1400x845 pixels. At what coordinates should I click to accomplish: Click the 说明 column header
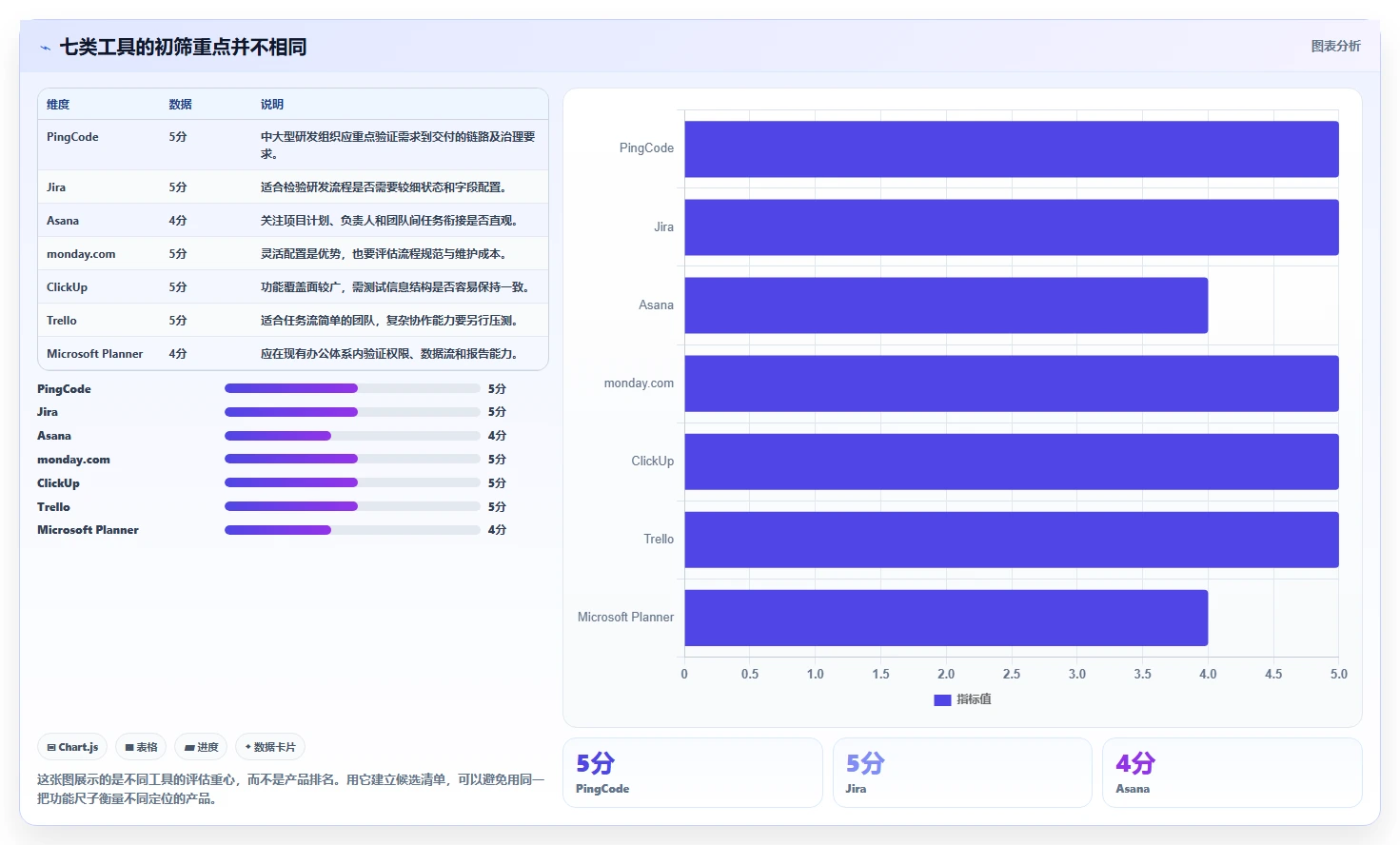point(272,105)
